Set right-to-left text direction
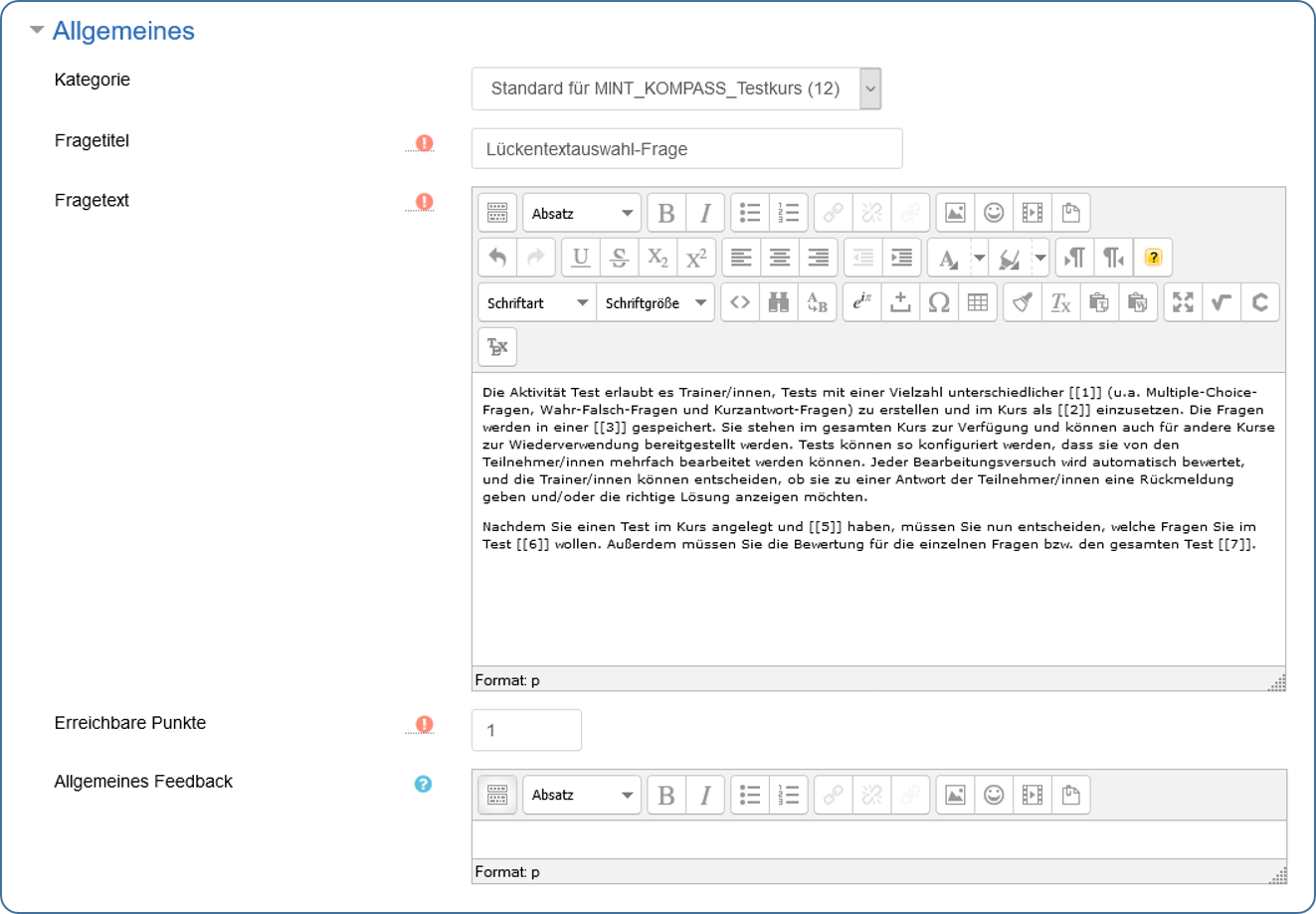 click(1113, 258)
